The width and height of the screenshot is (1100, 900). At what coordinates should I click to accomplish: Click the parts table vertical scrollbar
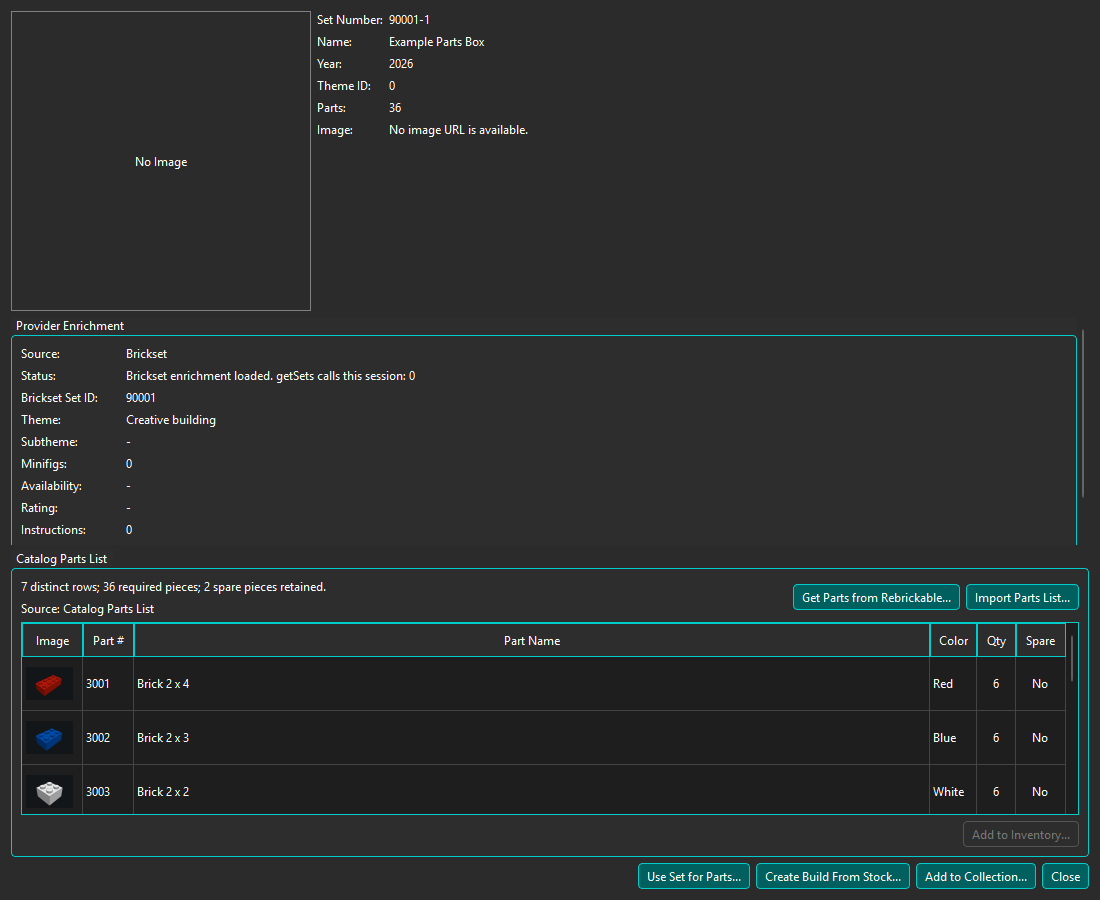[x=1071, y=659]
